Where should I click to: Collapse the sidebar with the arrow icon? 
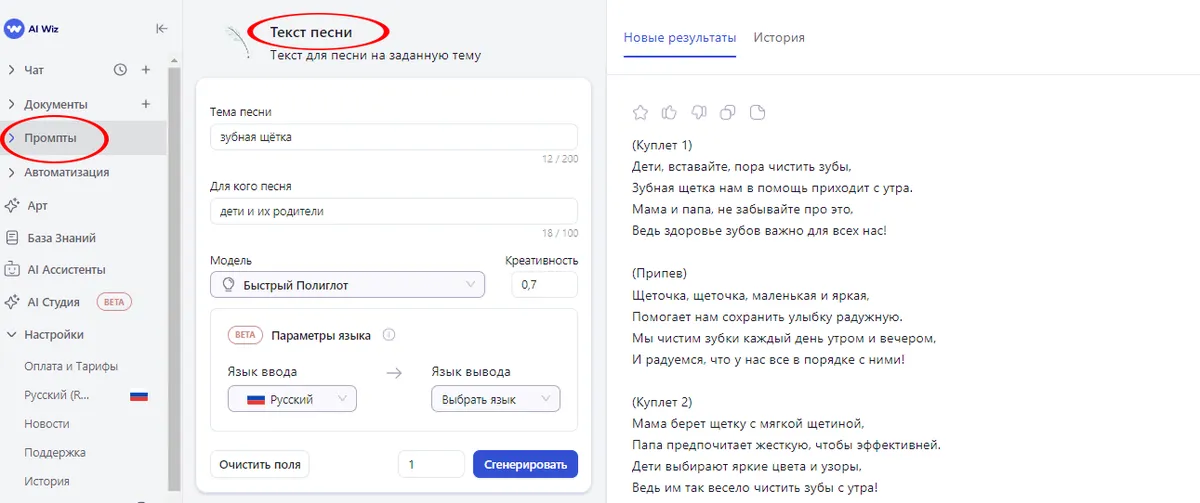coord(162,29)
